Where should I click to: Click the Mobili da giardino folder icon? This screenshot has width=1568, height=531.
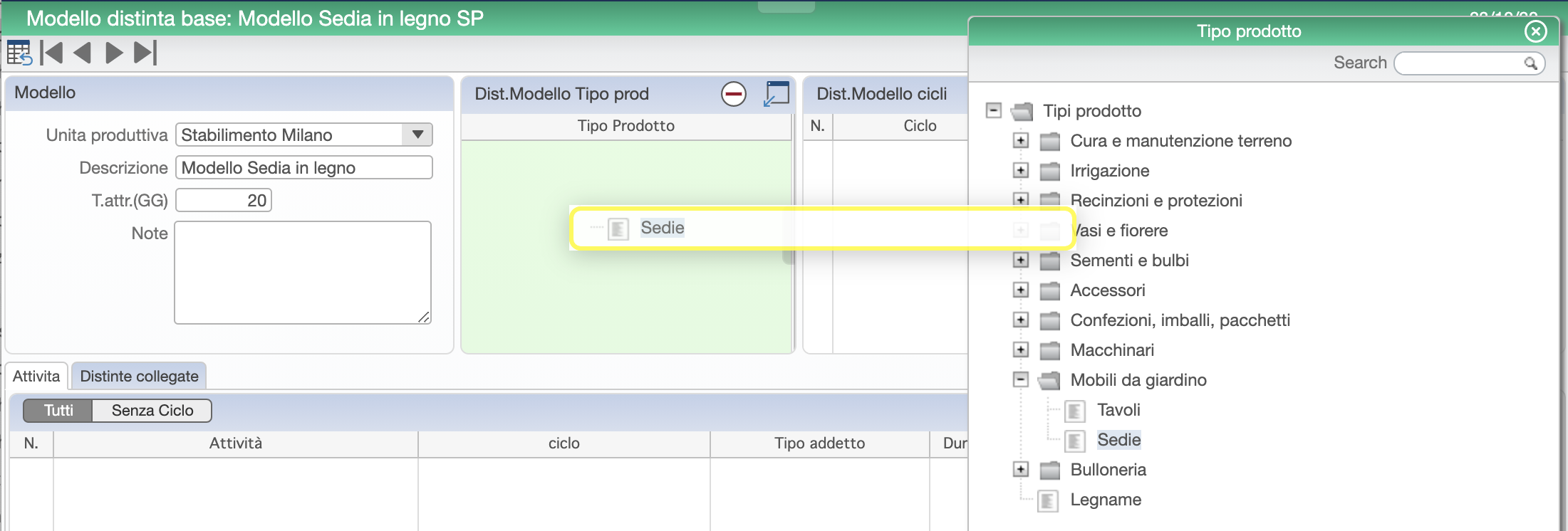click(x=1049, y=381)
